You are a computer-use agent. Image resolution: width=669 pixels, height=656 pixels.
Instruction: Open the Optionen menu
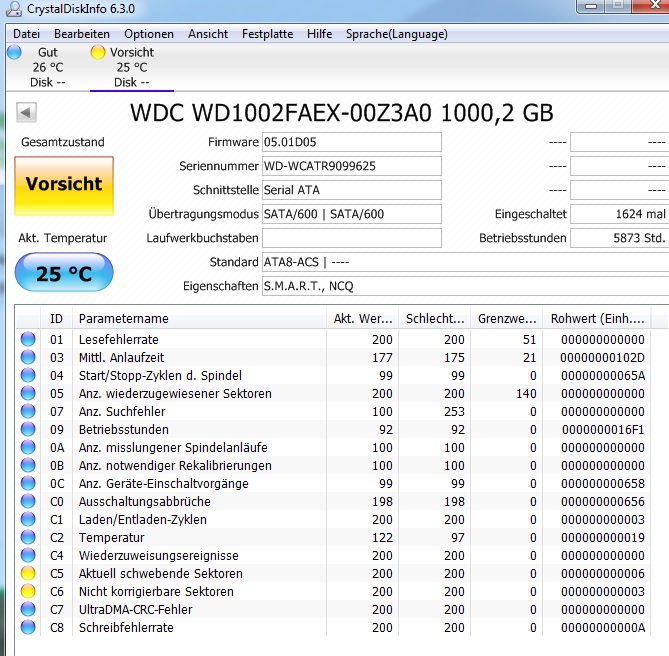[x=149, y=34]
